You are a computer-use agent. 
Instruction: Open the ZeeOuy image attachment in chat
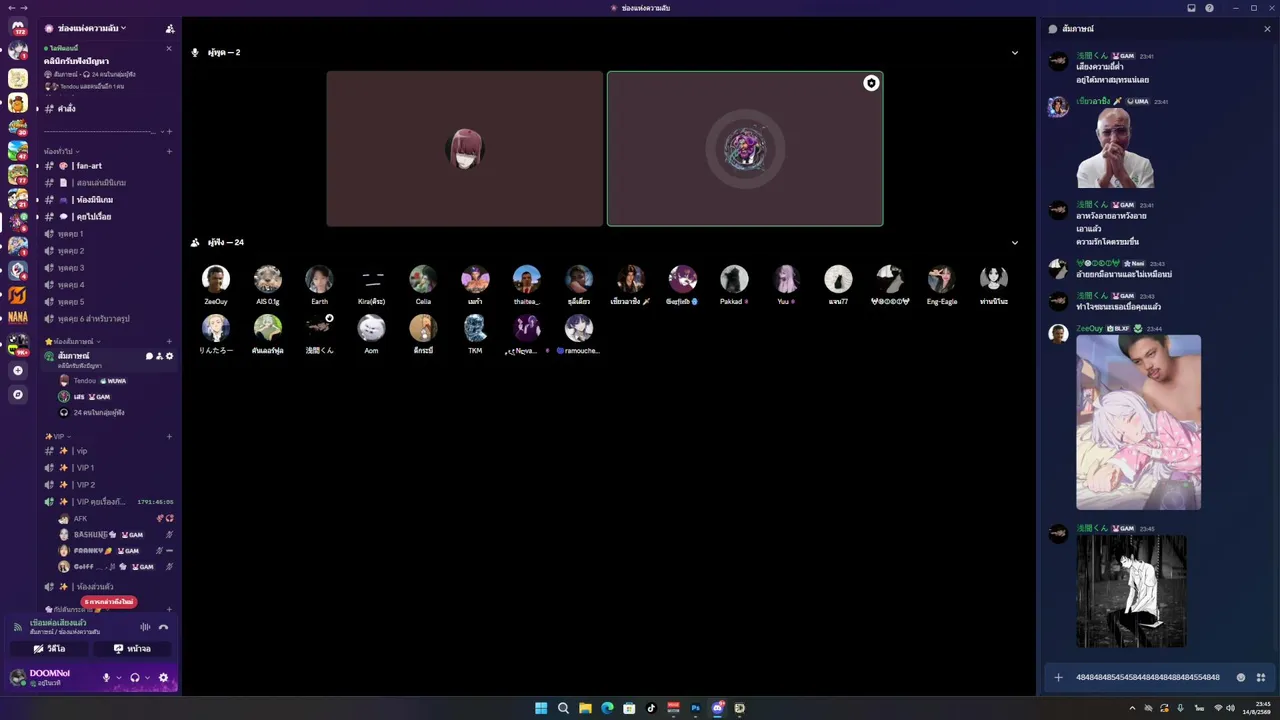click(x=1138, y=422)
